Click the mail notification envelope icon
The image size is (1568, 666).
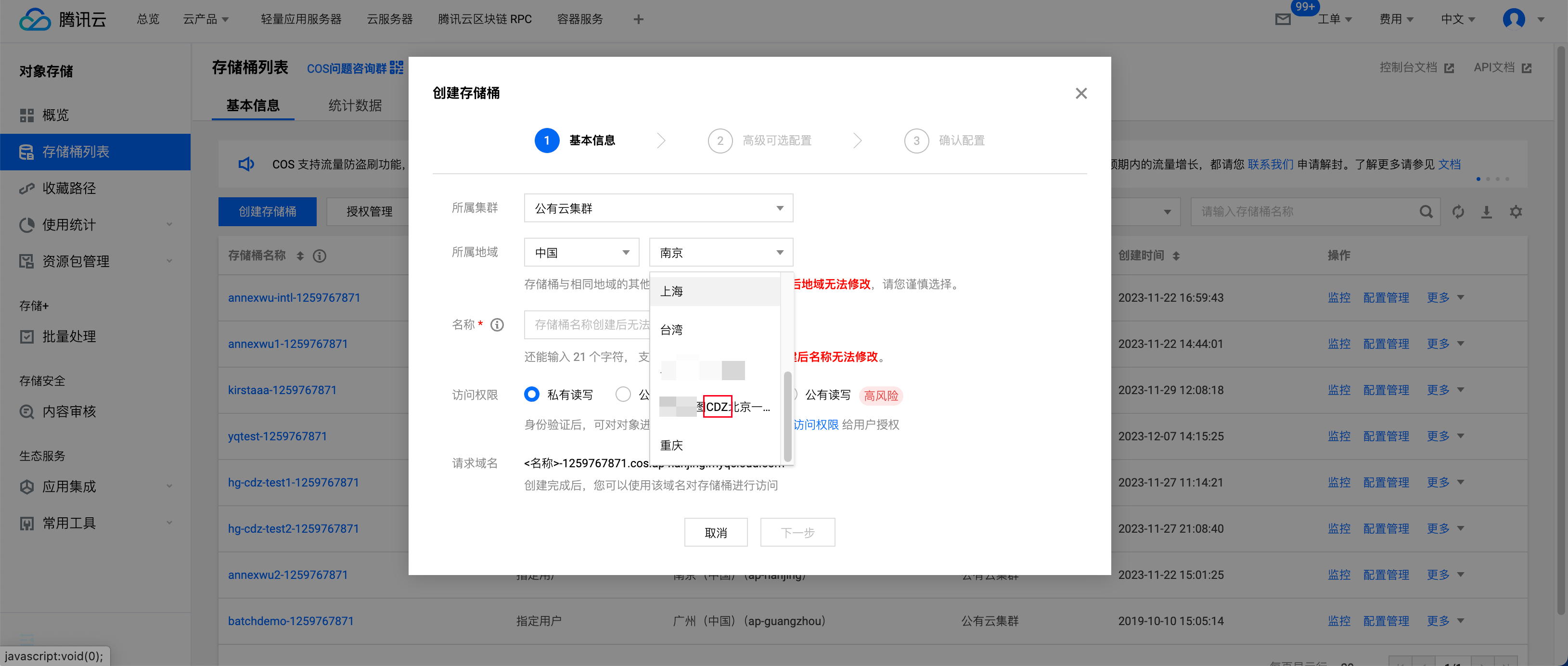coord(1283,19)
